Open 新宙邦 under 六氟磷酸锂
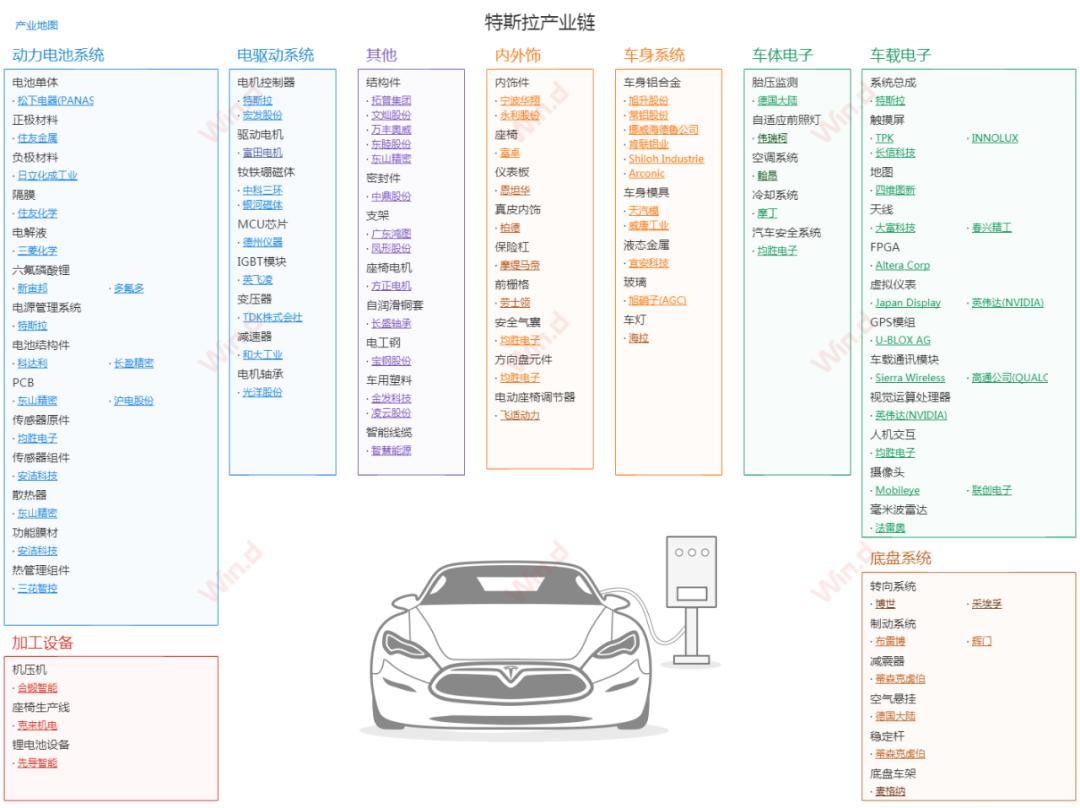1080x808 pixels. [x=32, y=288]
